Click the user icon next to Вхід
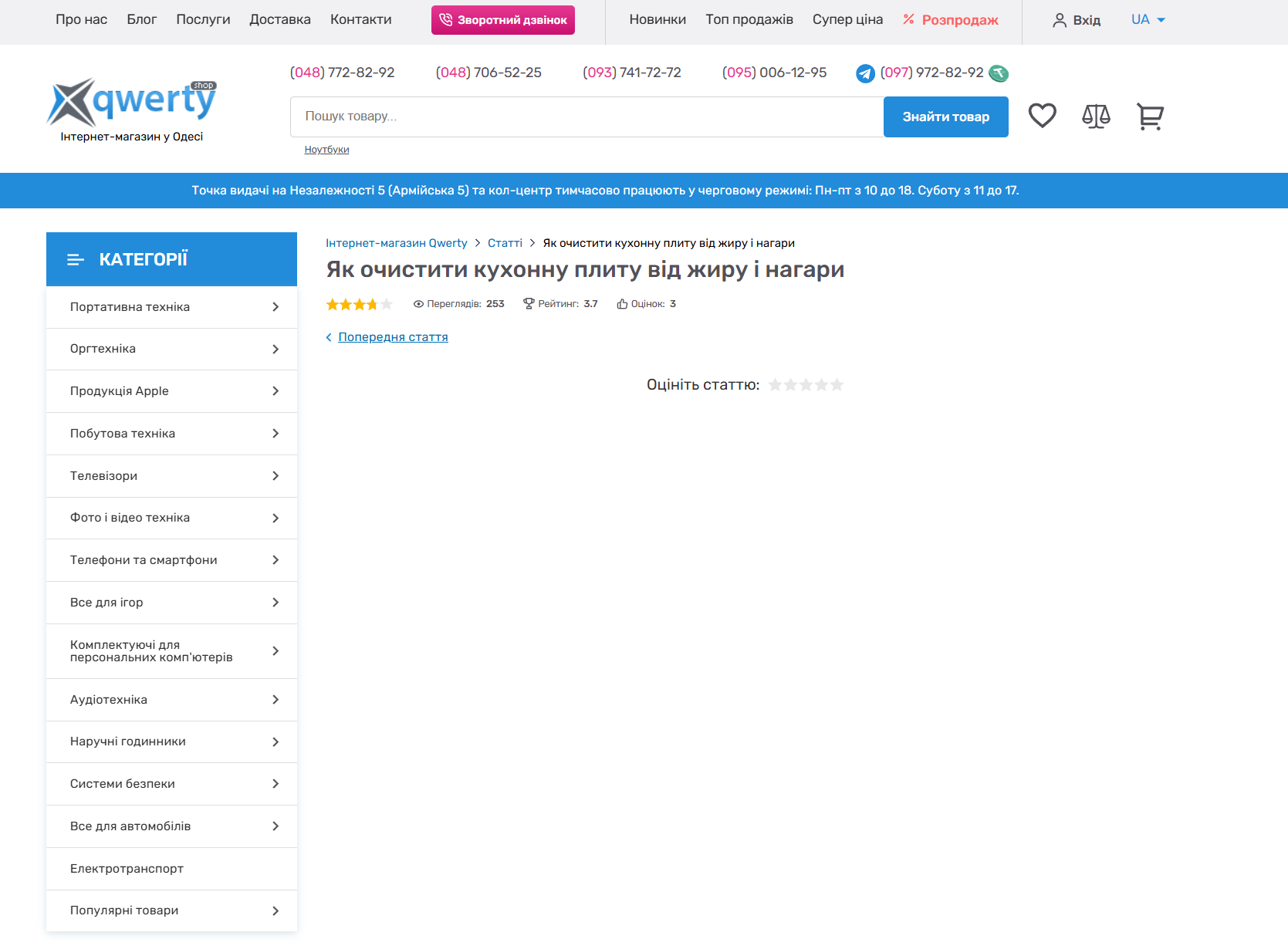Viewport: 1288px width, 946px height. point(1060,20)
